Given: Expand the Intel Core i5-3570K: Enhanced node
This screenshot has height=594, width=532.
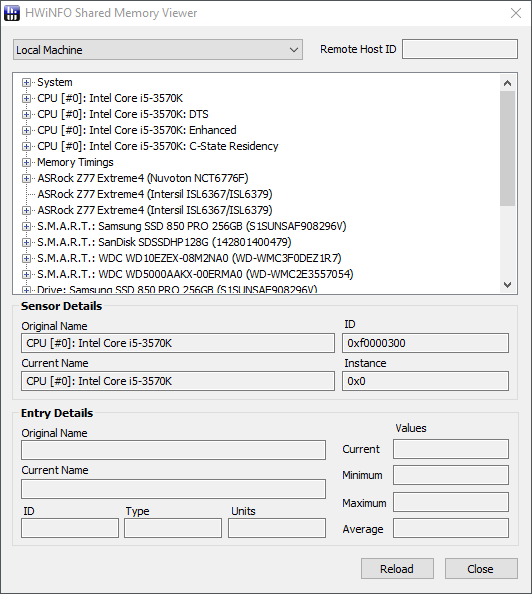Looking at the screenshot, I should 26,130.
